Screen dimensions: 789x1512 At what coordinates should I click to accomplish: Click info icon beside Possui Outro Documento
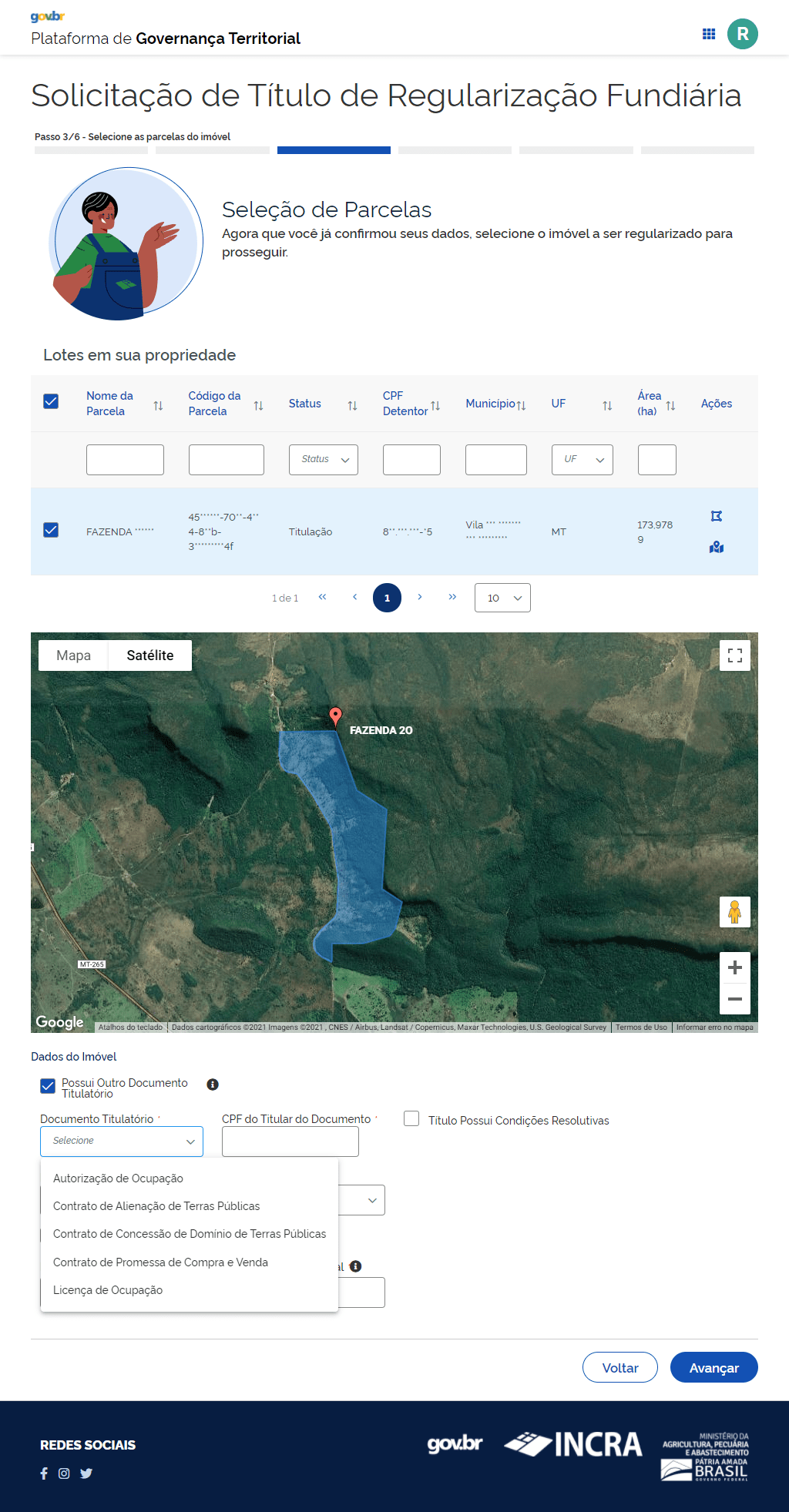213,1085
